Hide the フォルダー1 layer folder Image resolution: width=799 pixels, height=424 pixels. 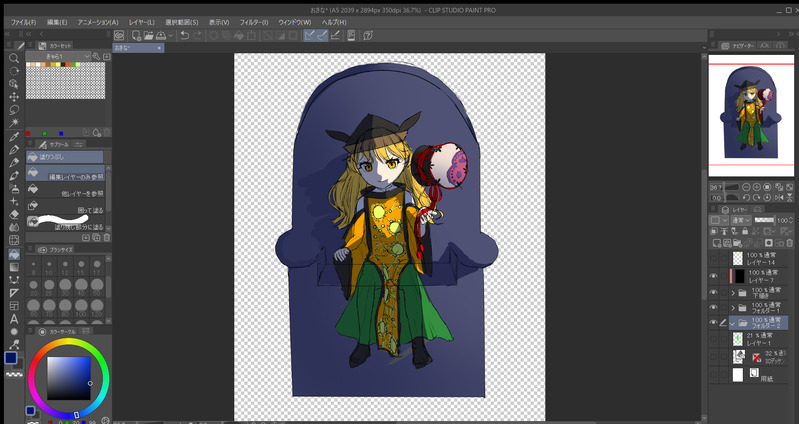point(713,308)
